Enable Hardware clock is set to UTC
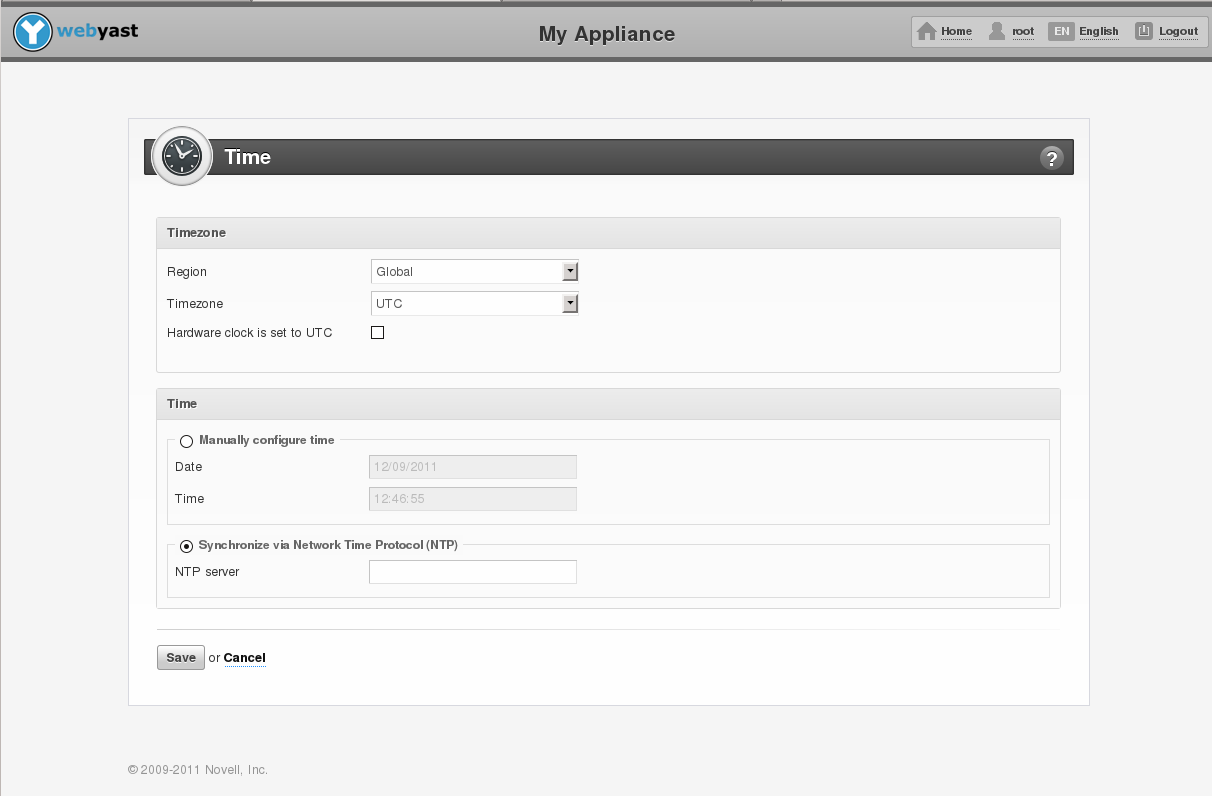The height and width of the screenshot is (796, 1212). [377, 333]
